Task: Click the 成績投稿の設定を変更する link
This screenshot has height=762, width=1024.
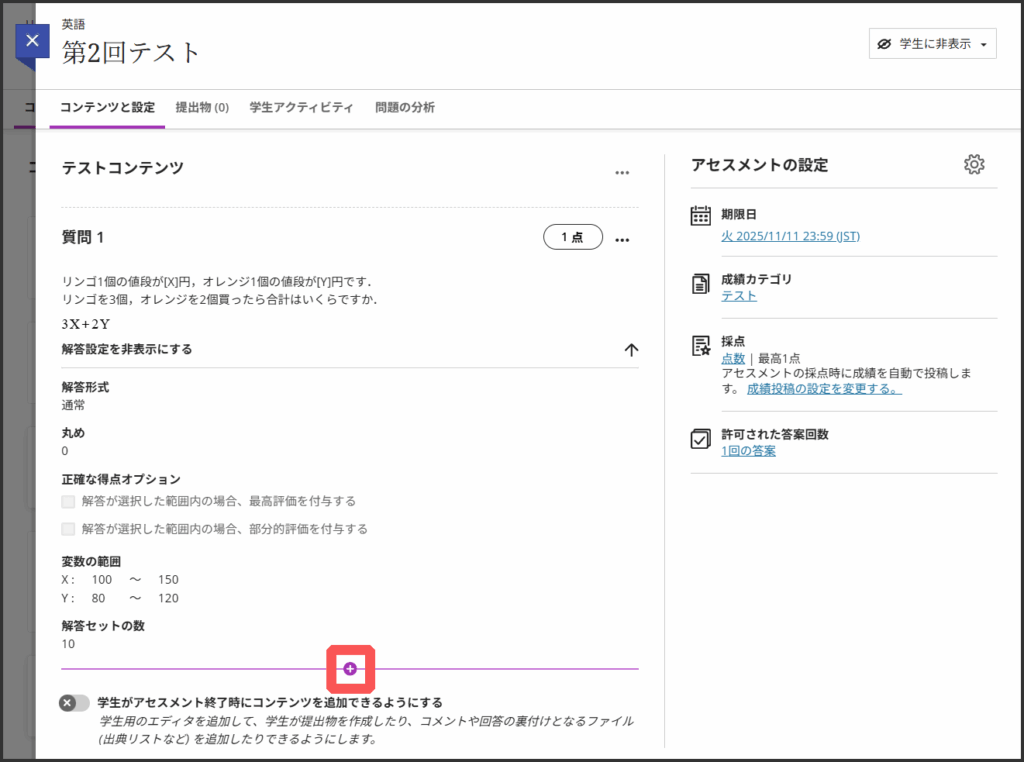Action: pos(824,388)
